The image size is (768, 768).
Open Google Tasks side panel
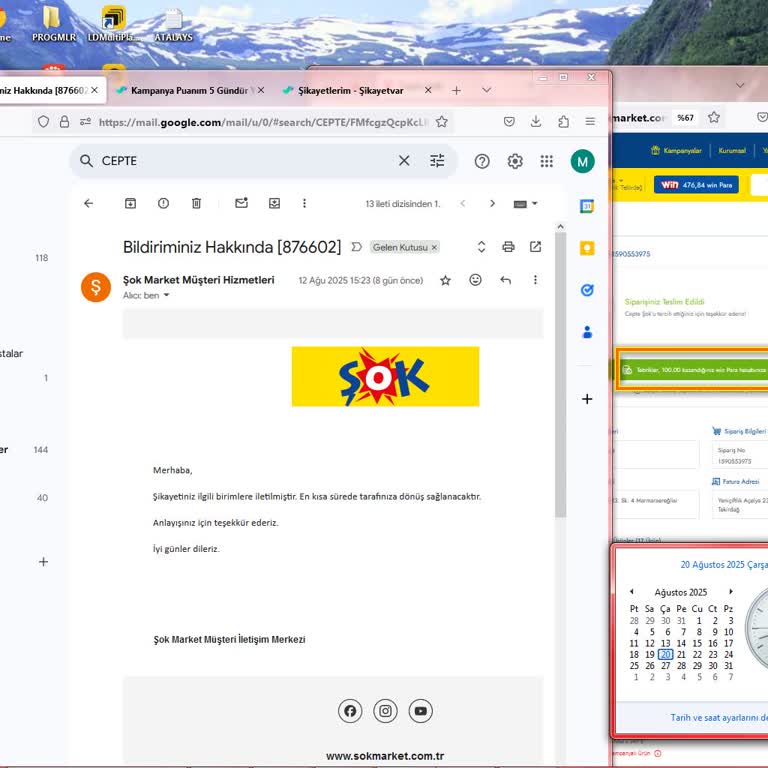click(x=587, y=290)
